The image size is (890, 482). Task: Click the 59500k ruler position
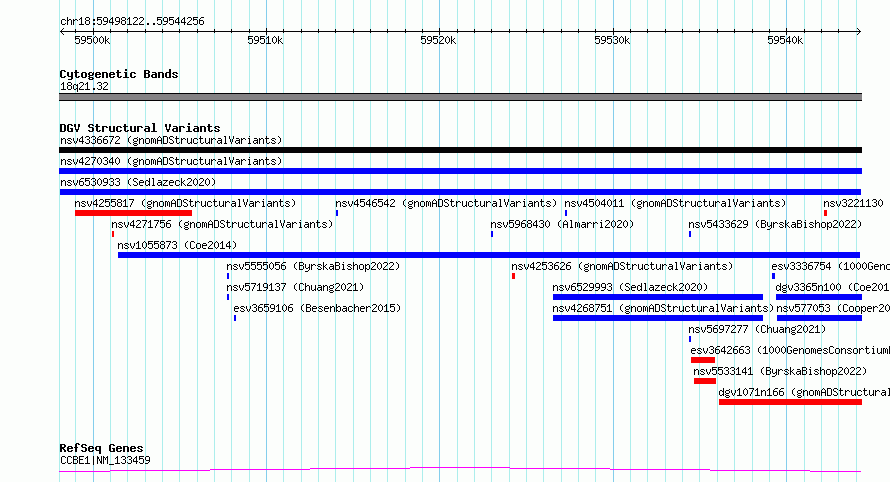[93, 40]
